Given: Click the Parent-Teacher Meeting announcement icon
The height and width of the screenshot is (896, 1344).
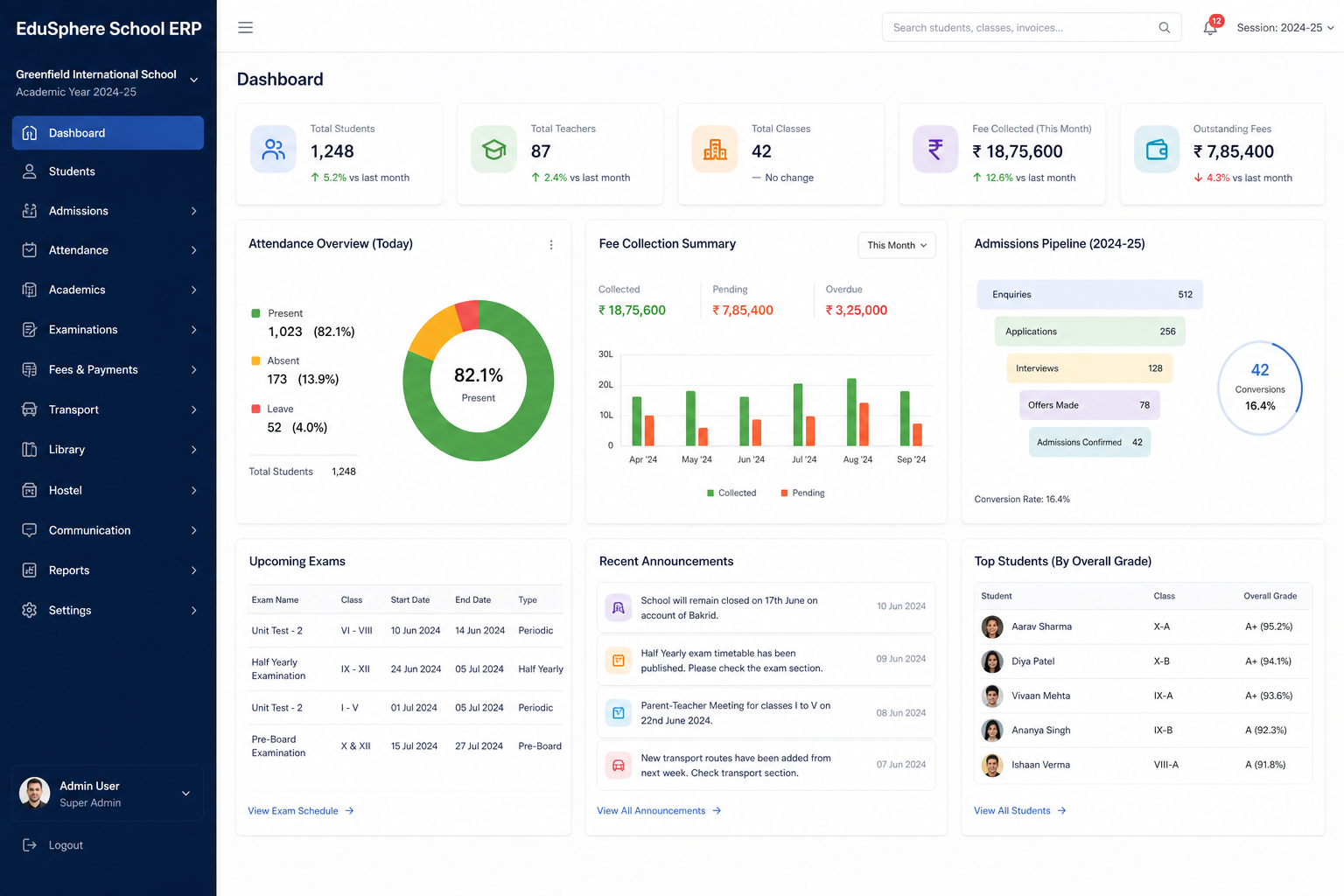Looking at the screenshot, I should pyautogui.click(x=619, y=713).
